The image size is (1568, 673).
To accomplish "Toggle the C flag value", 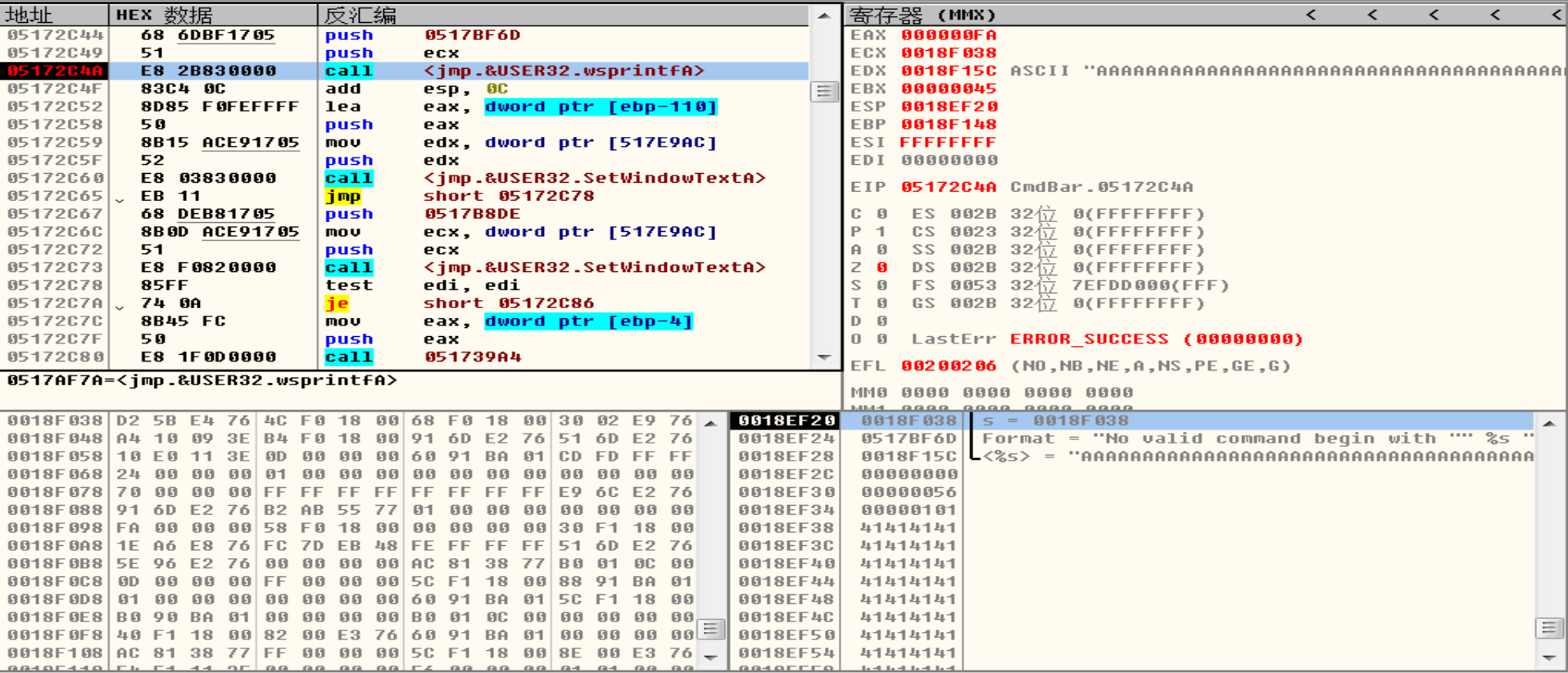I will [x=881, y=214].
